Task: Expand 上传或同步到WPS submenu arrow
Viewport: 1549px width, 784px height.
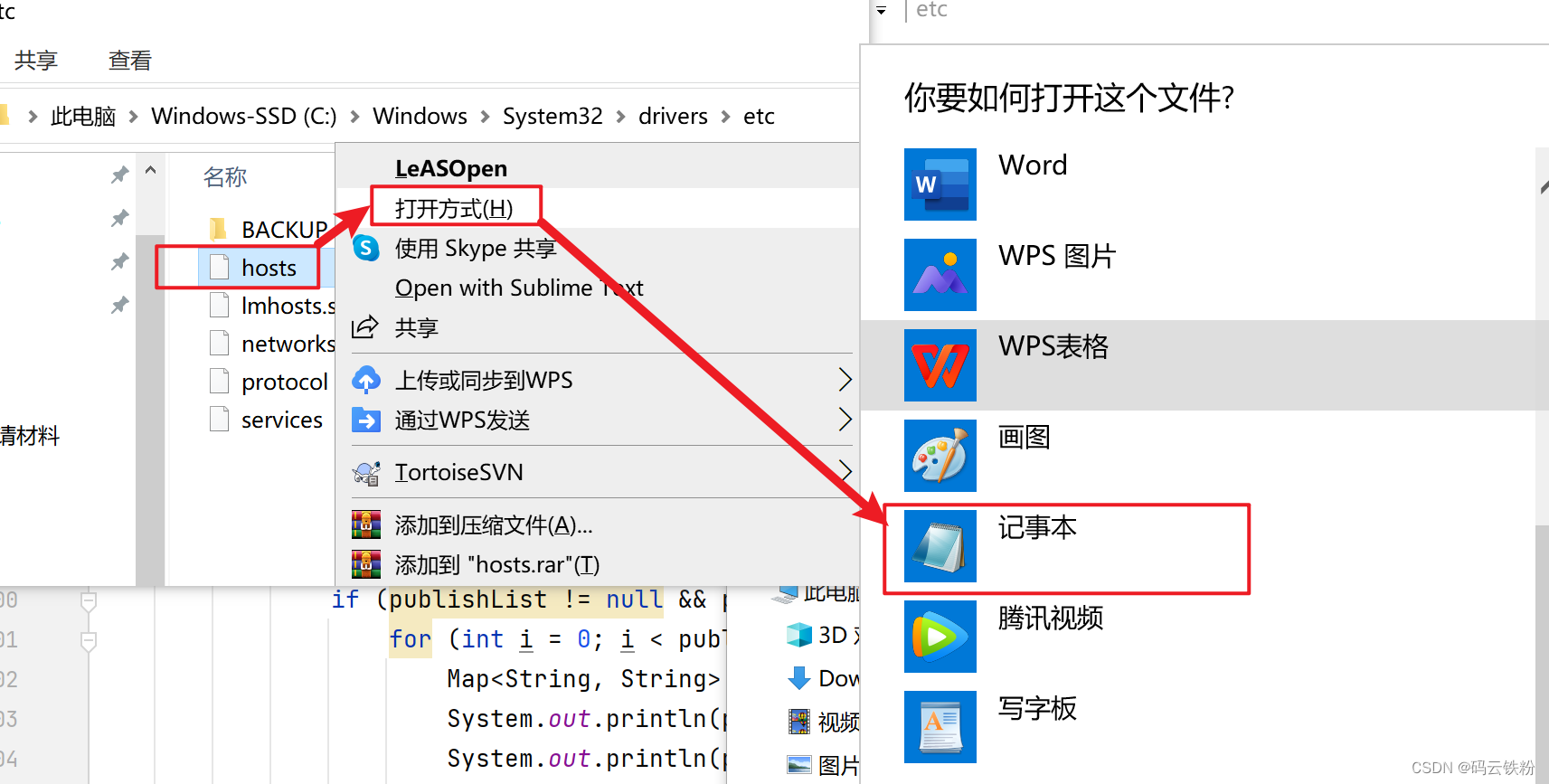Action: (845, 380)
